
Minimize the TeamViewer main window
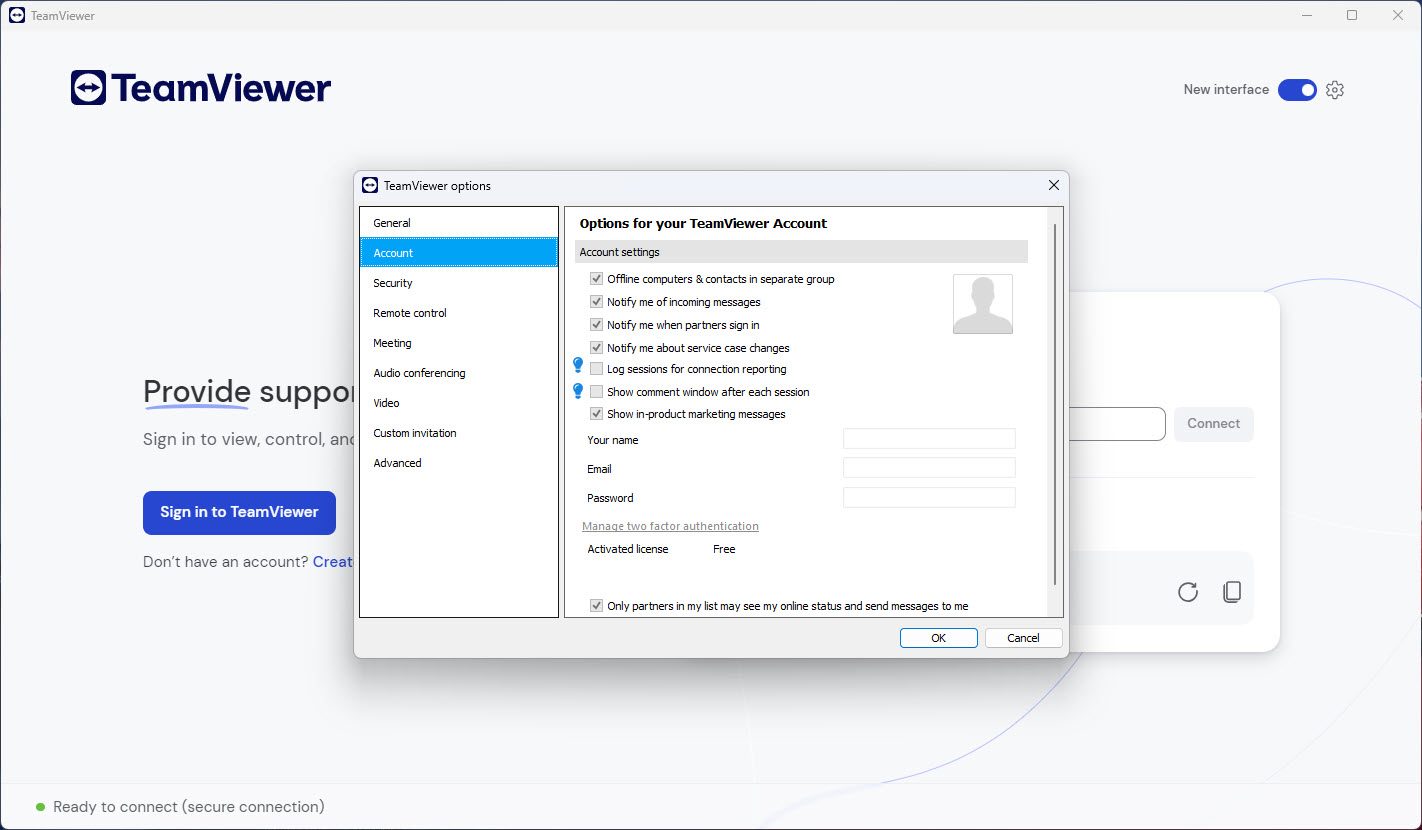tap(1307, 15)
